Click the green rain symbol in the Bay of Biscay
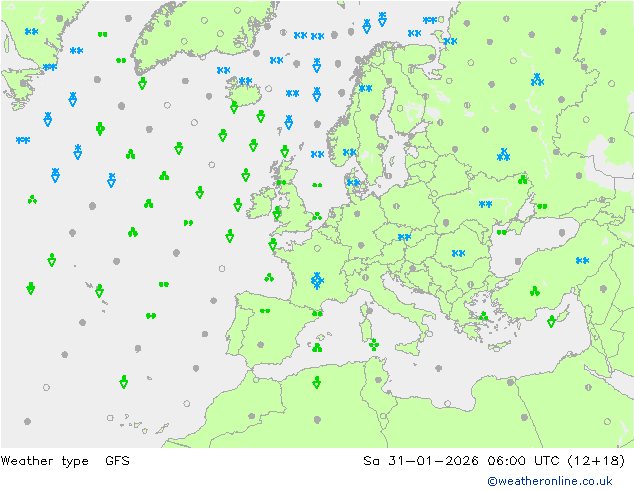634x490 pixels. pos(269,278)
